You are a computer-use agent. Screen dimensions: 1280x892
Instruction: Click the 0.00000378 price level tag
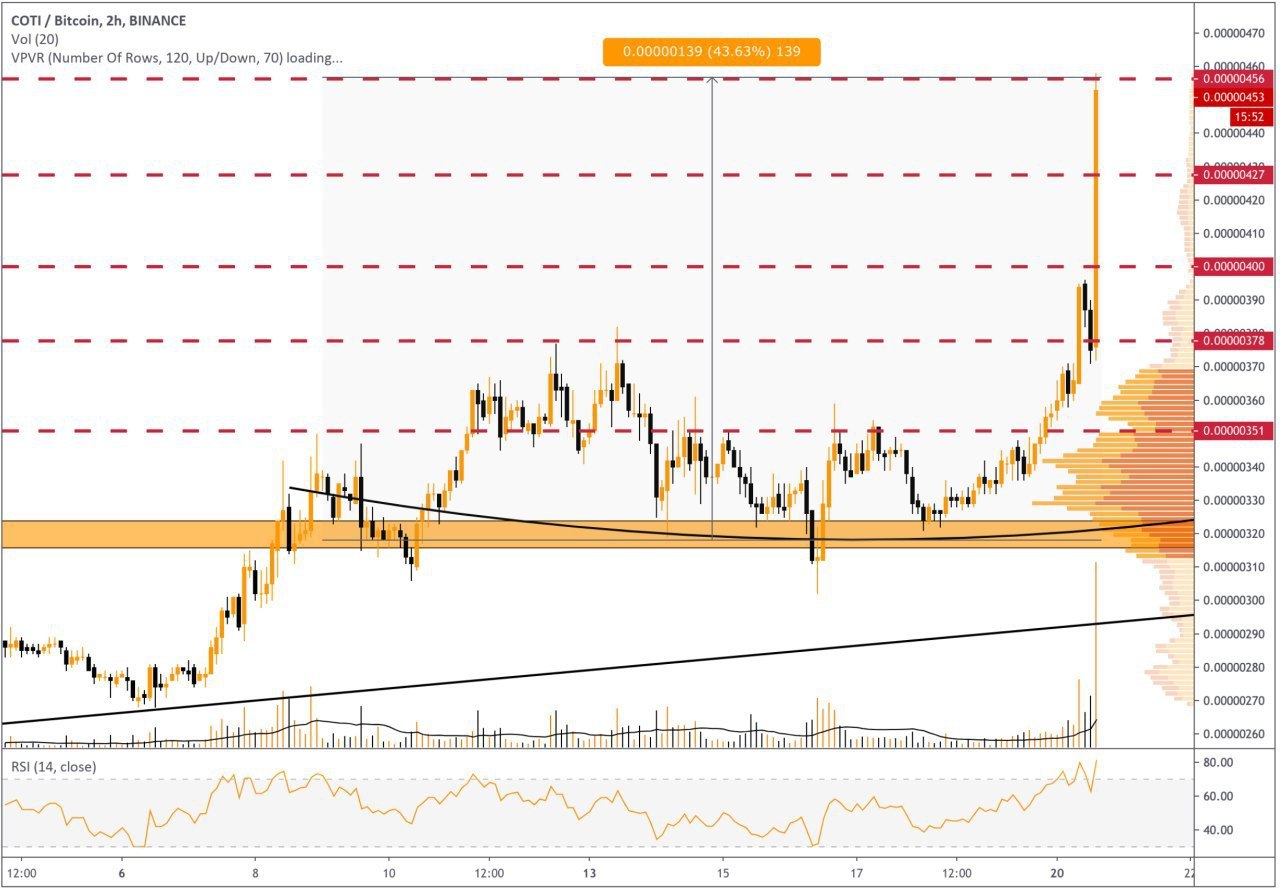1234,341
